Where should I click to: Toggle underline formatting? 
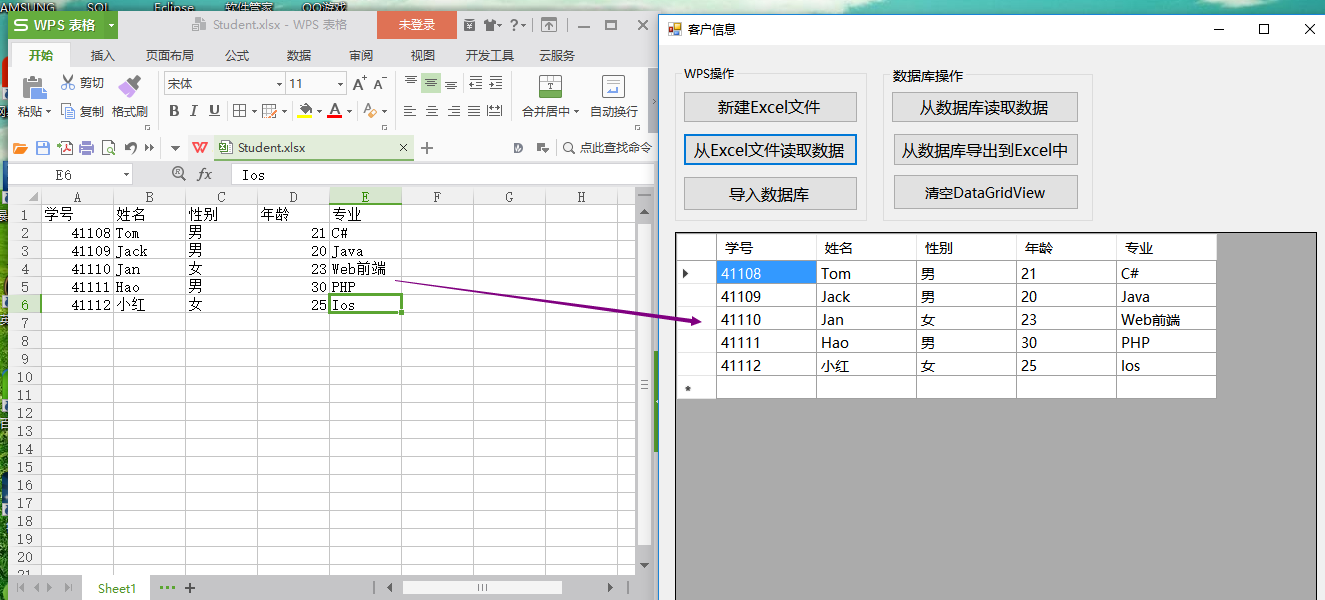(x=213, y=111)
